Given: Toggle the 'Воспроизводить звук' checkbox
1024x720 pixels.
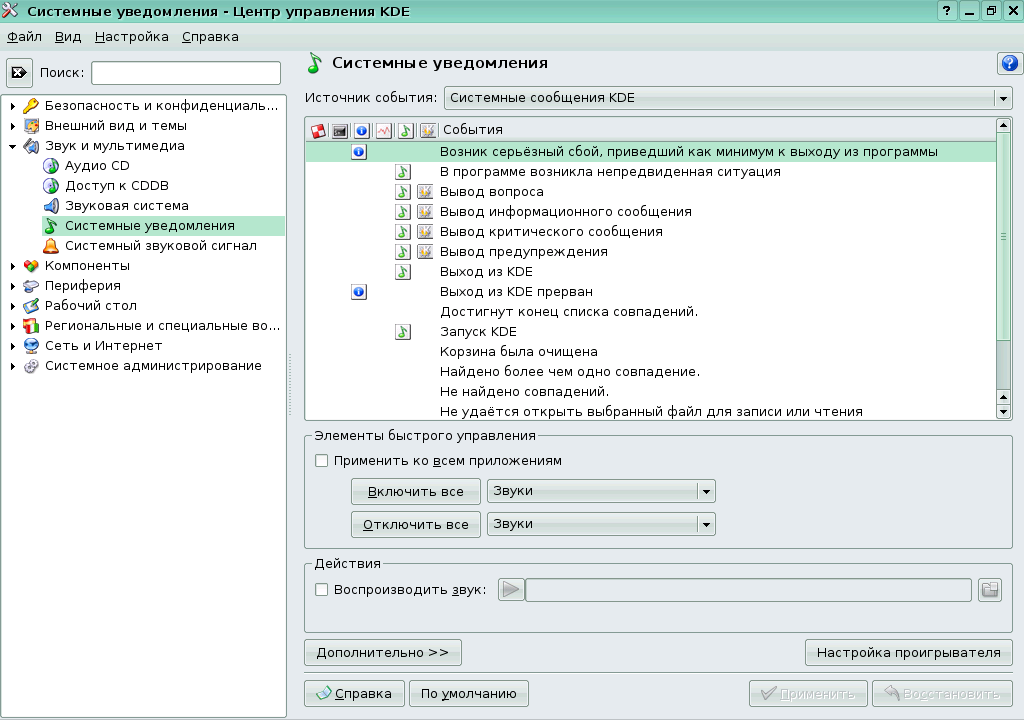Looking at the screenshot, I should 322,590.
